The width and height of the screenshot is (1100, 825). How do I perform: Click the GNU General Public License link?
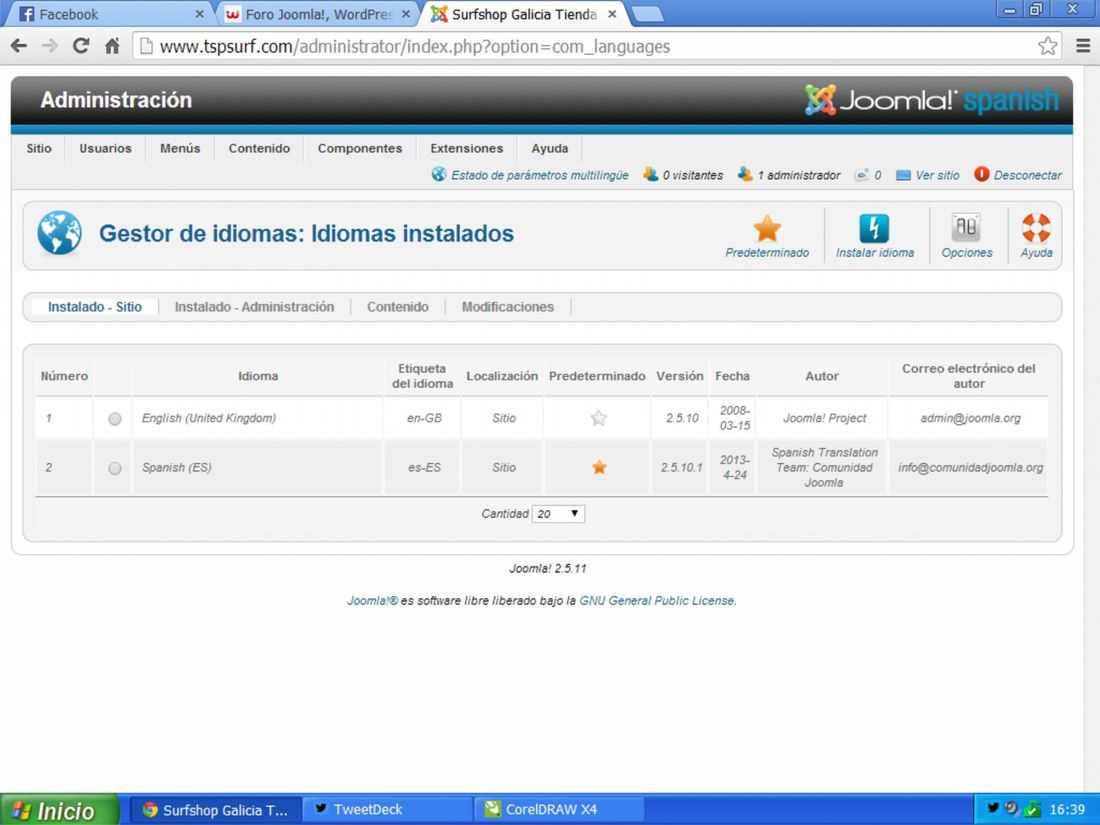coord(657,601)
